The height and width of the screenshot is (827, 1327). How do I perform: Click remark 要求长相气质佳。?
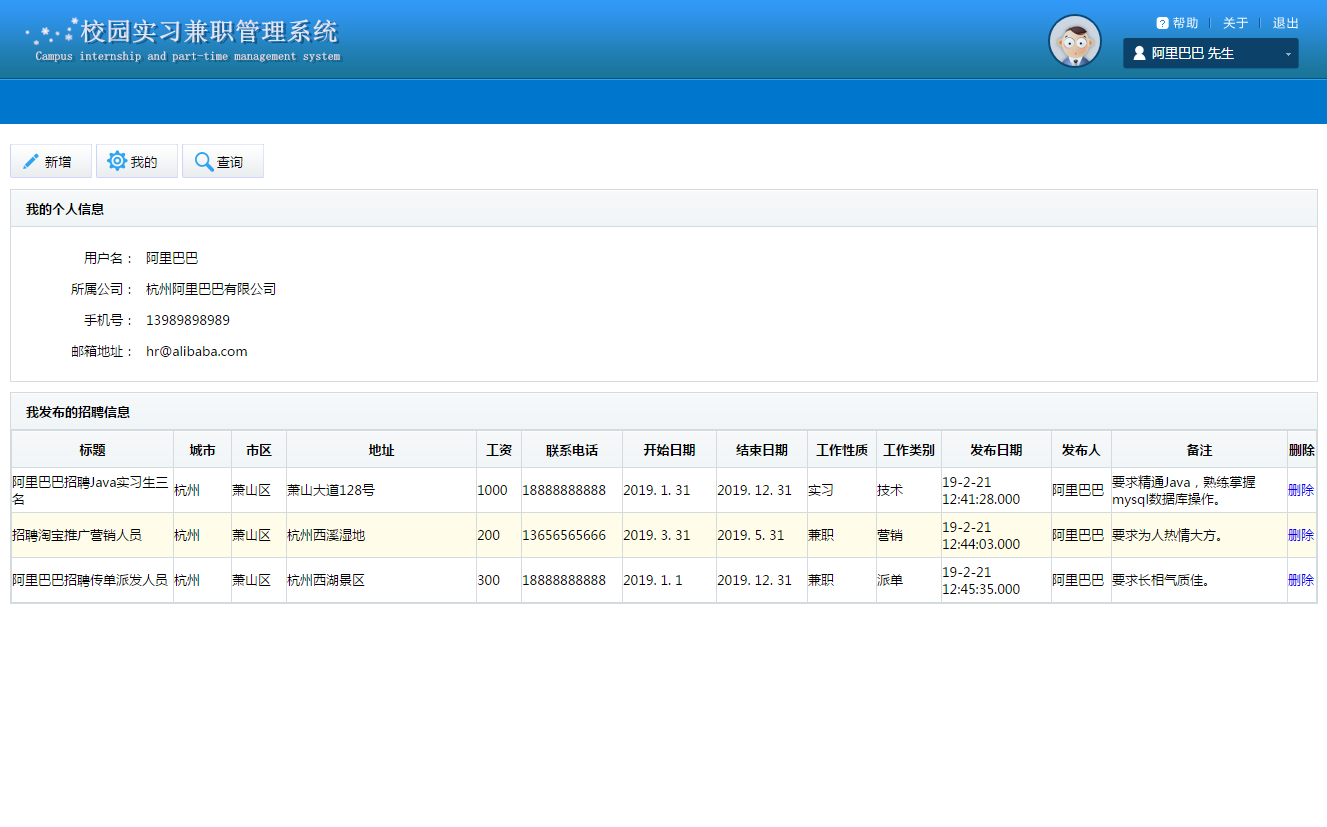pos(1161,580)
